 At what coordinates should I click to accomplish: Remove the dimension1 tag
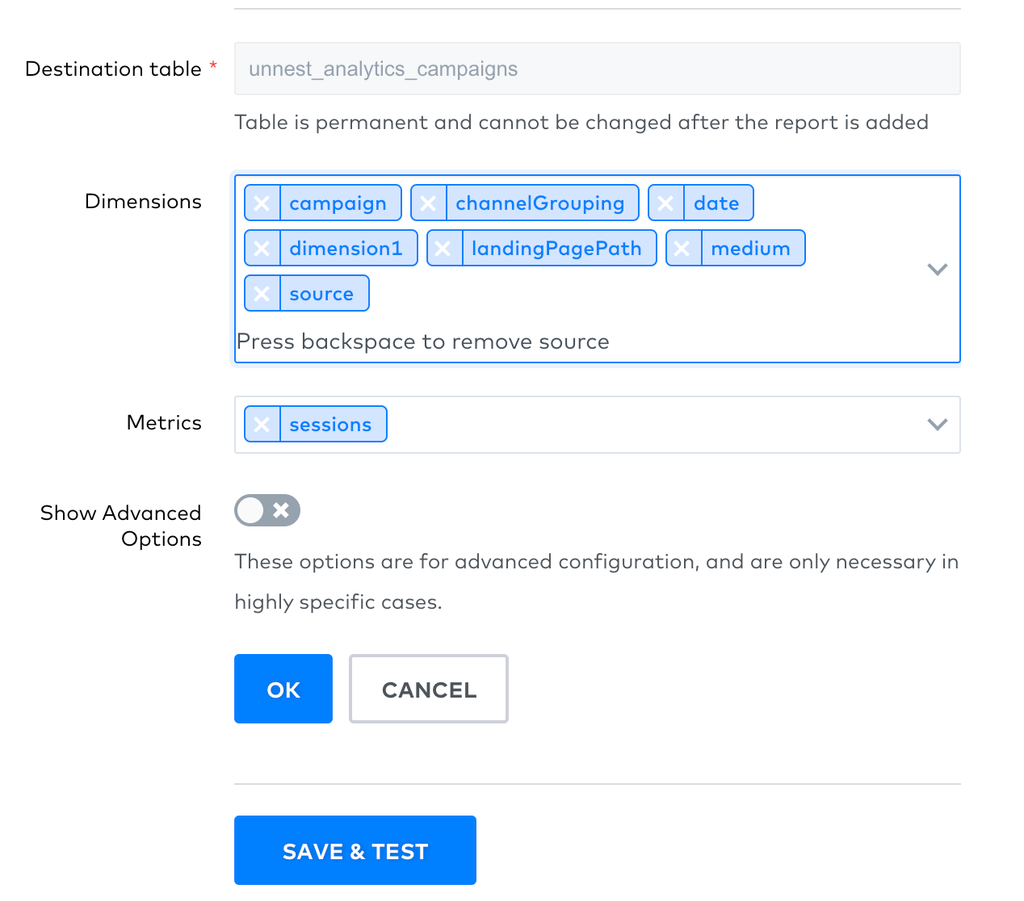point(262,248)
